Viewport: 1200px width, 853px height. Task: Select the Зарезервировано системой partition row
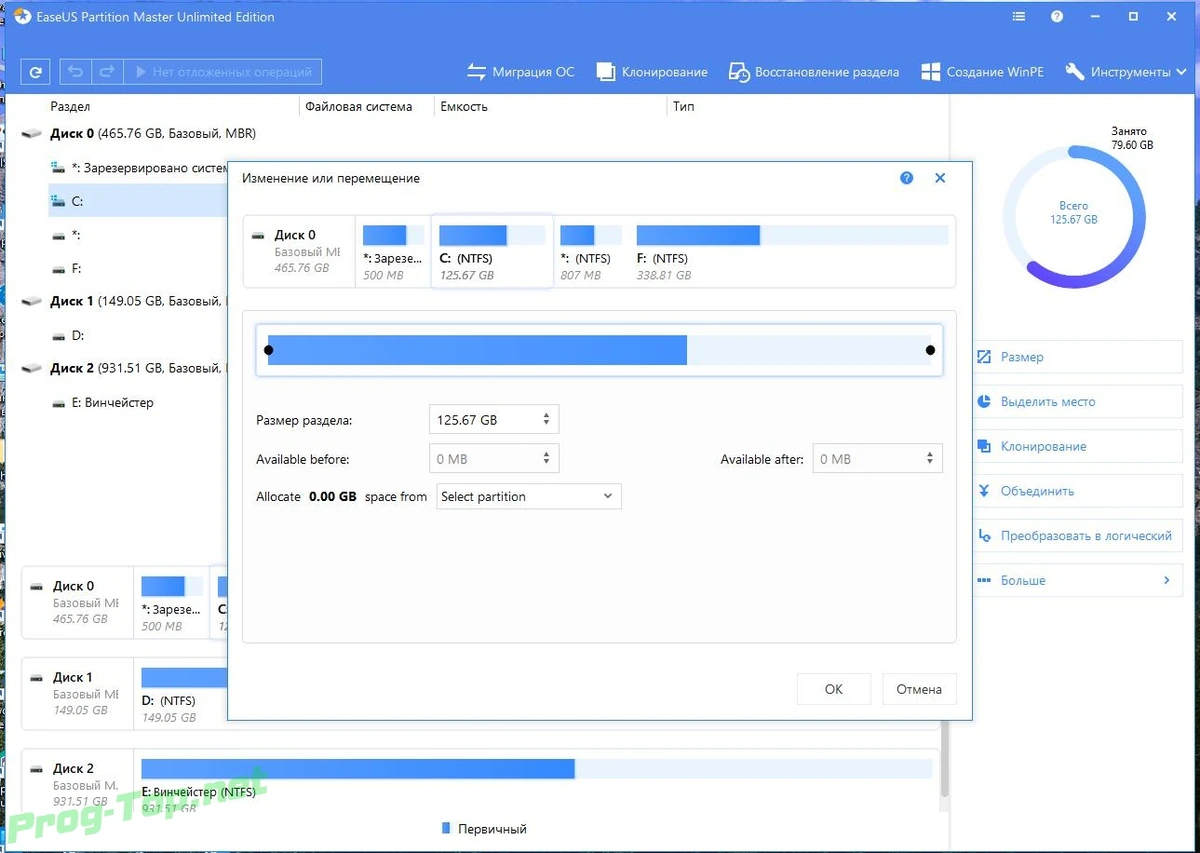click(138, 168)
